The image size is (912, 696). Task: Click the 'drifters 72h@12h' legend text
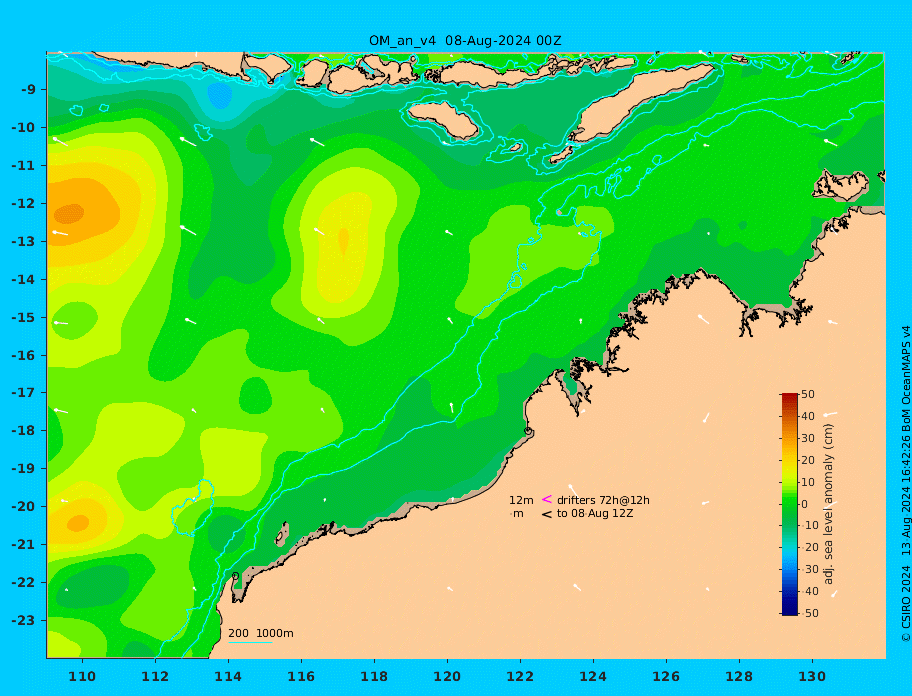click(603, 500)
